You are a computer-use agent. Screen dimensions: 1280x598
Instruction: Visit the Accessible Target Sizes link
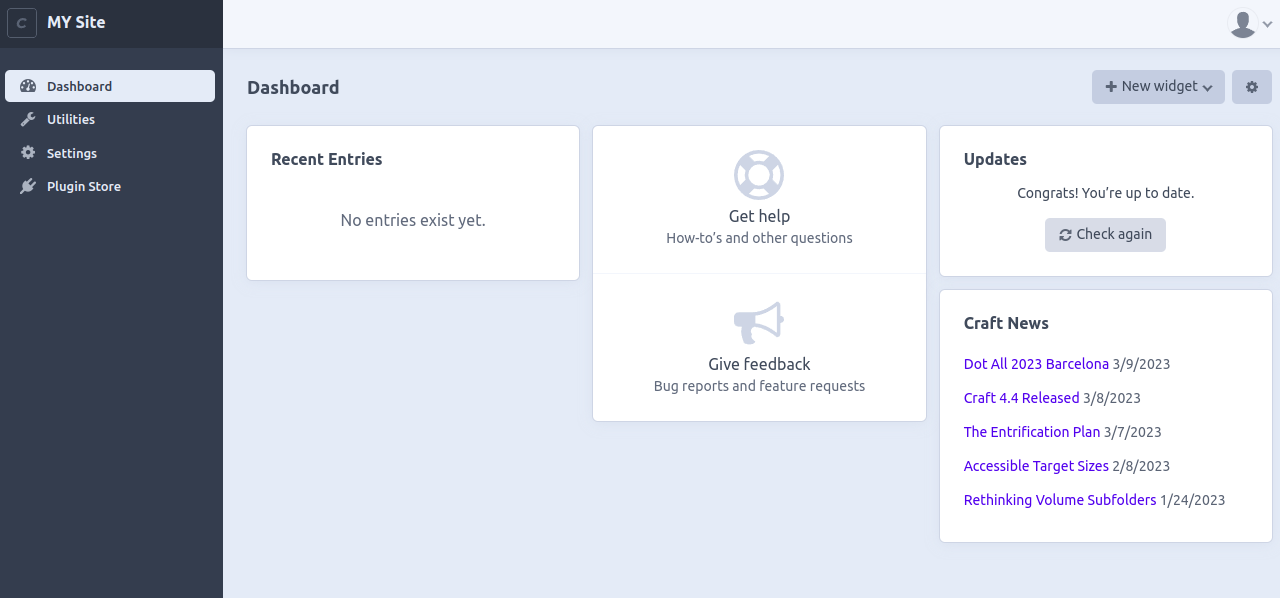(1036, 466)
